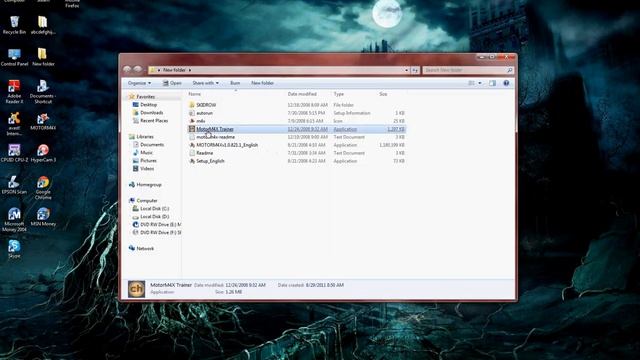The width and height of the screenshot is (640, 360).
Task: Open Local Disk (C:)
Action: [154, 209]
